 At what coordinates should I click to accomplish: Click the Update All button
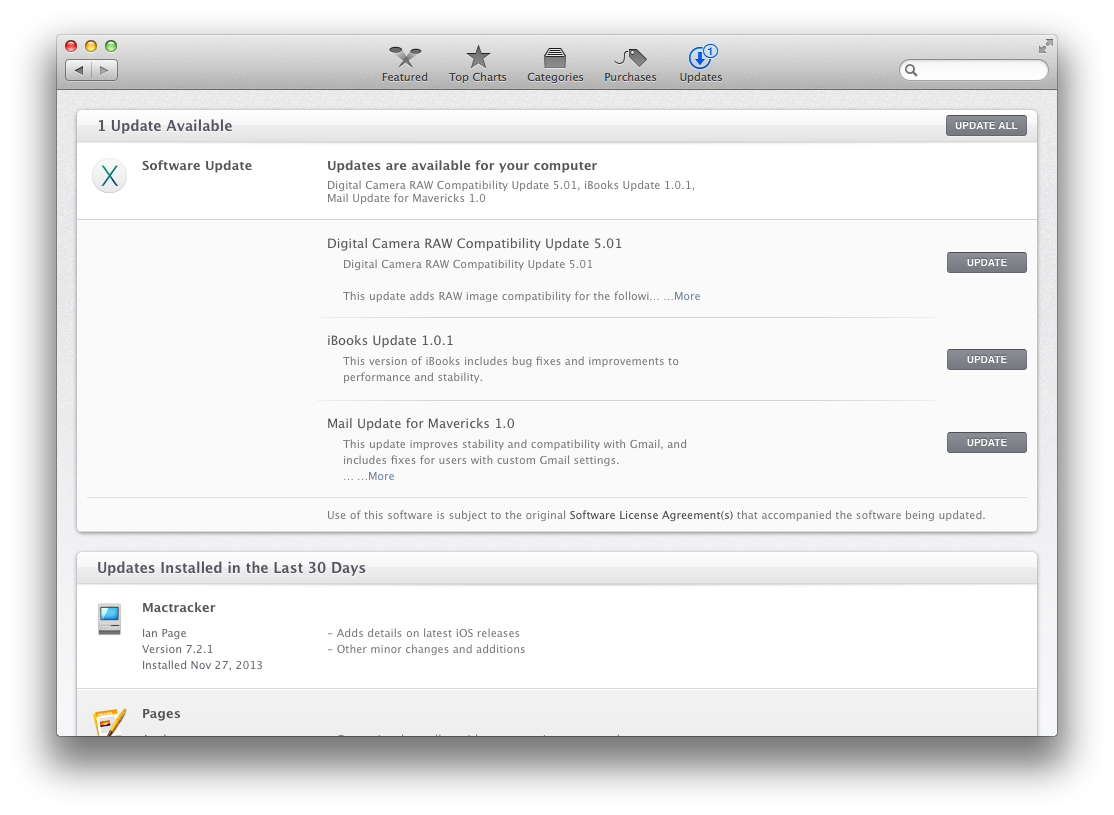[985, 126]
